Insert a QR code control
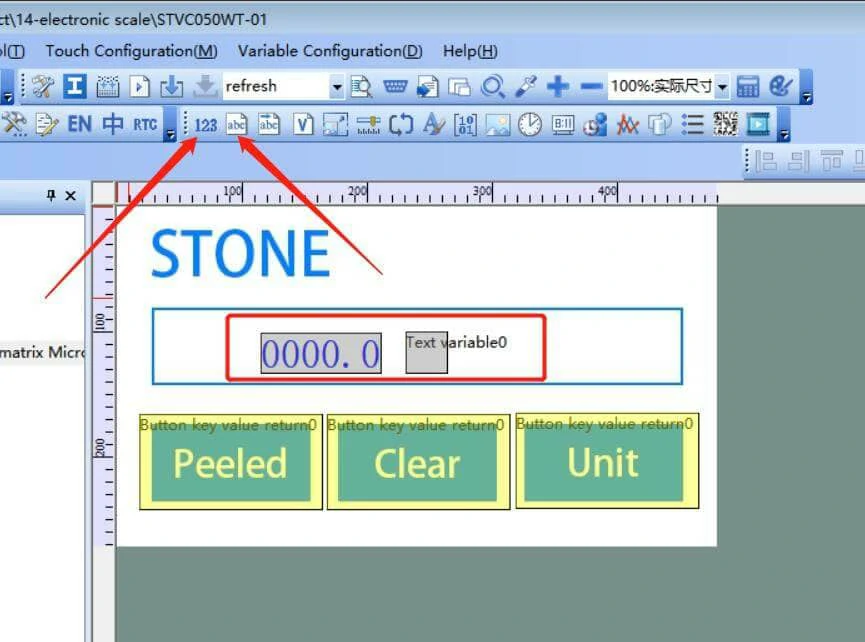 [x=725, y=124]
